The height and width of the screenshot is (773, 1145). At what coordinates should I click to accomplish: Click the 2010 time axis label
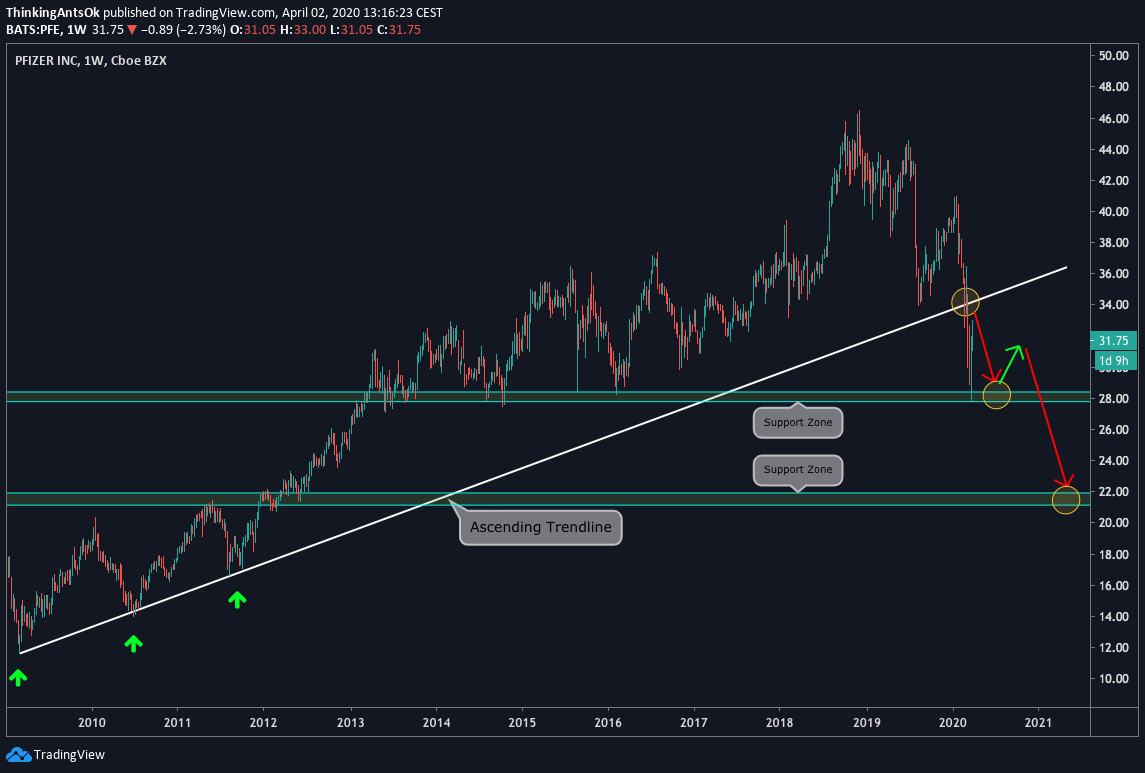pos(91,723)
